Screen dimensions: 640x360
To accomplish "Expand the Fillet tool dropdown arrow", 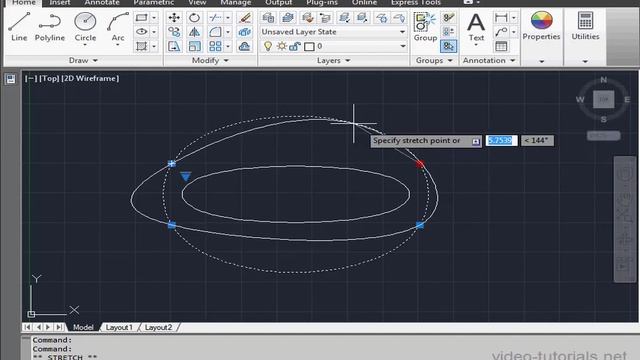I will point(228,32).
